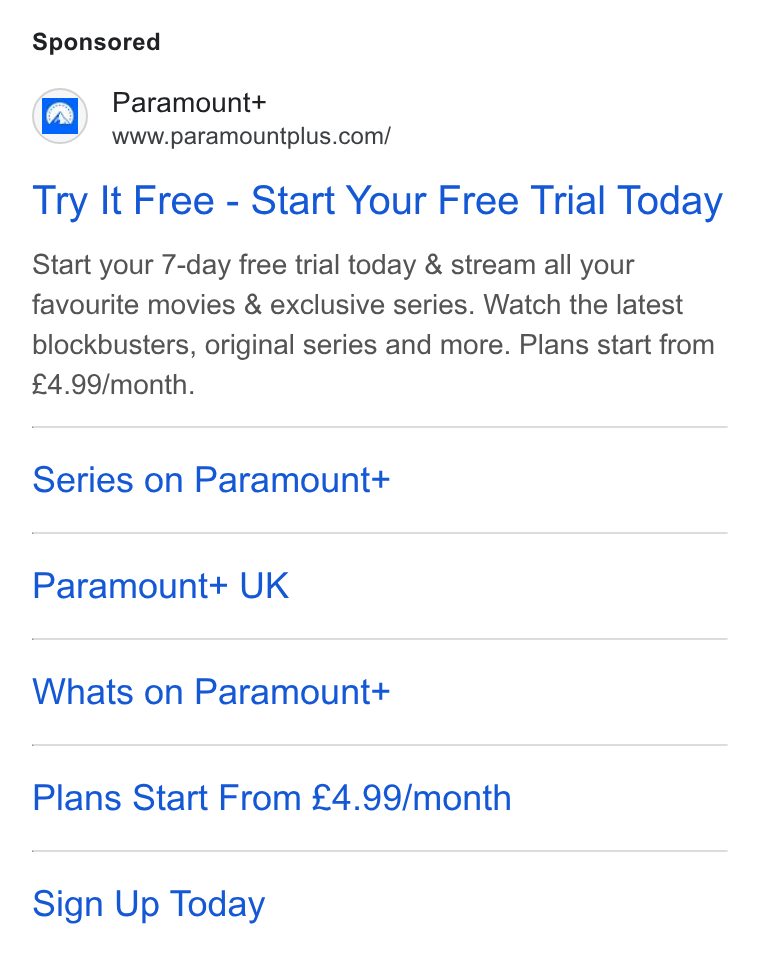760x956 pixels.
Task: Click 'UK' in the second sitelink
Action: pos(264,586)
